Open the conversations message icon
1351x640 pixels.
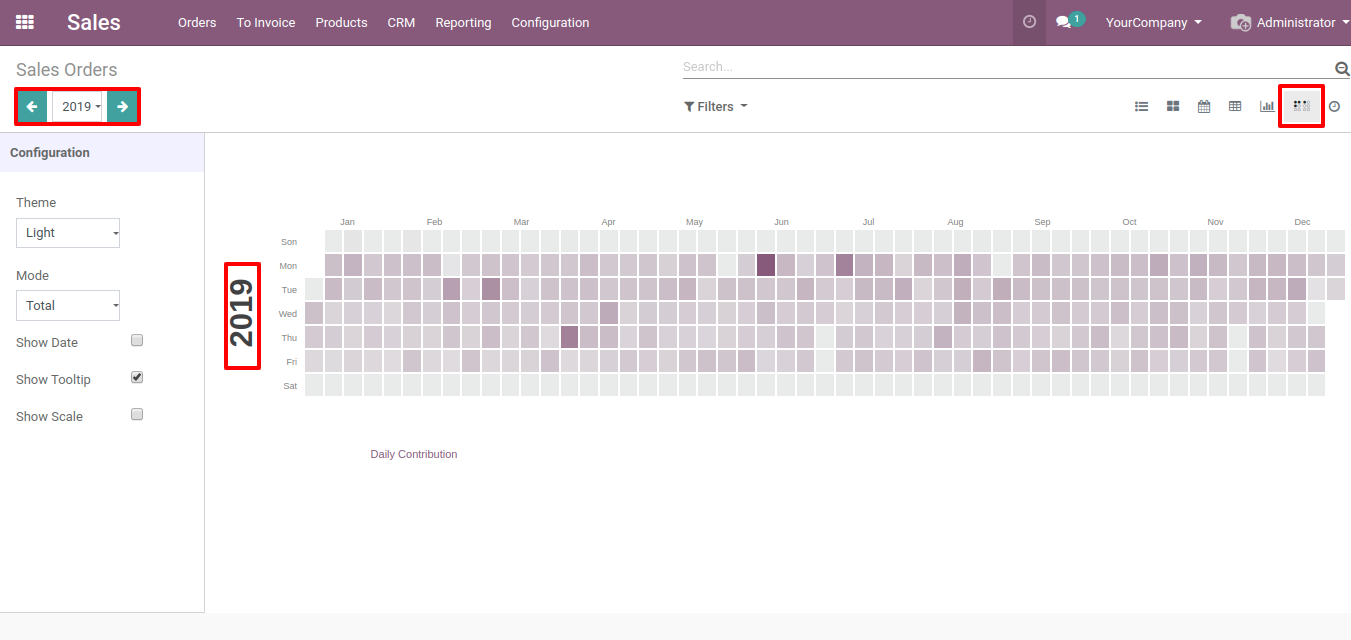[x=1064, y=22]
